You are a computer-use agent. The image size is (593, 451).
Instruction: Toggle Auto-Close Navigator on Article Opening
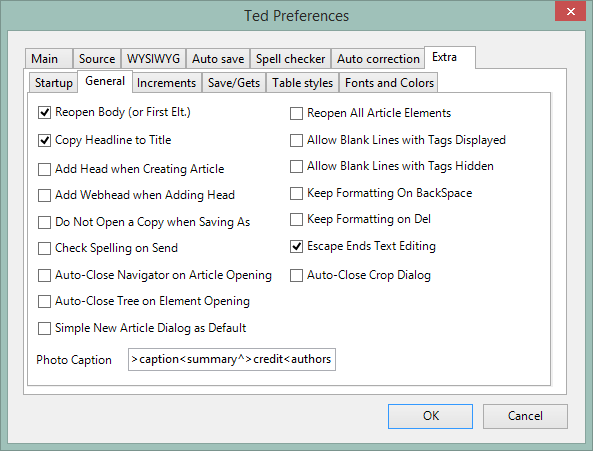click(45, 276)
